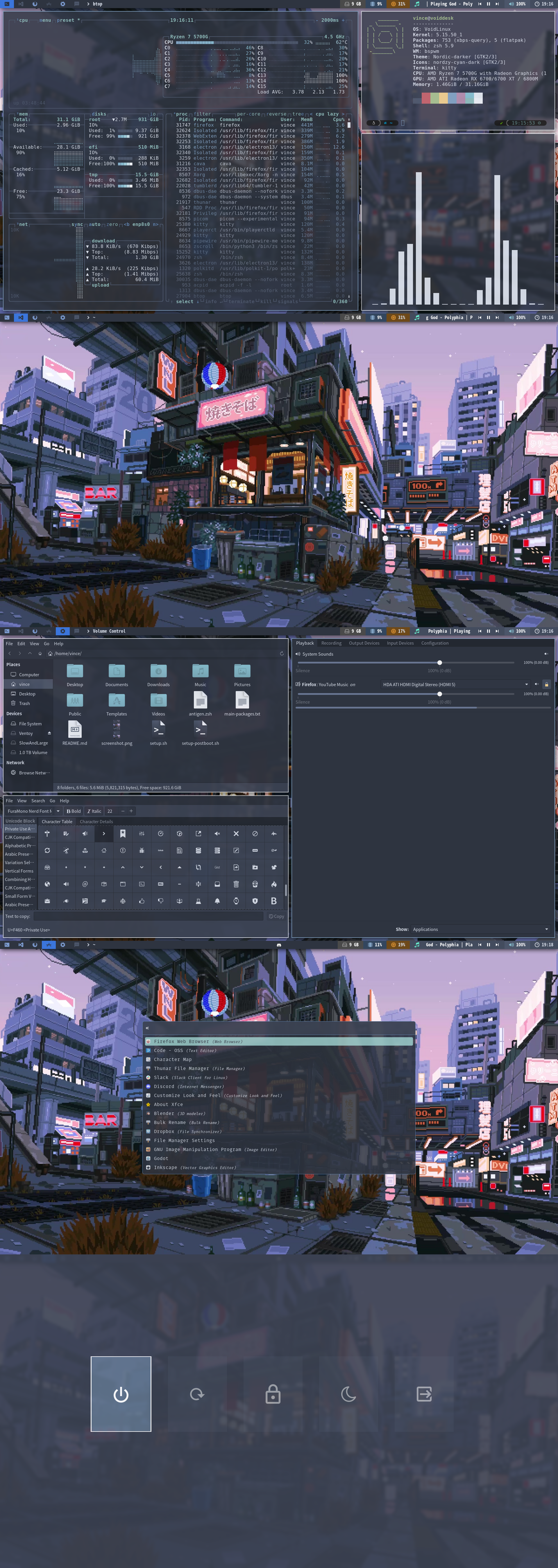Click the Text to copy input field

pos(149,916)
